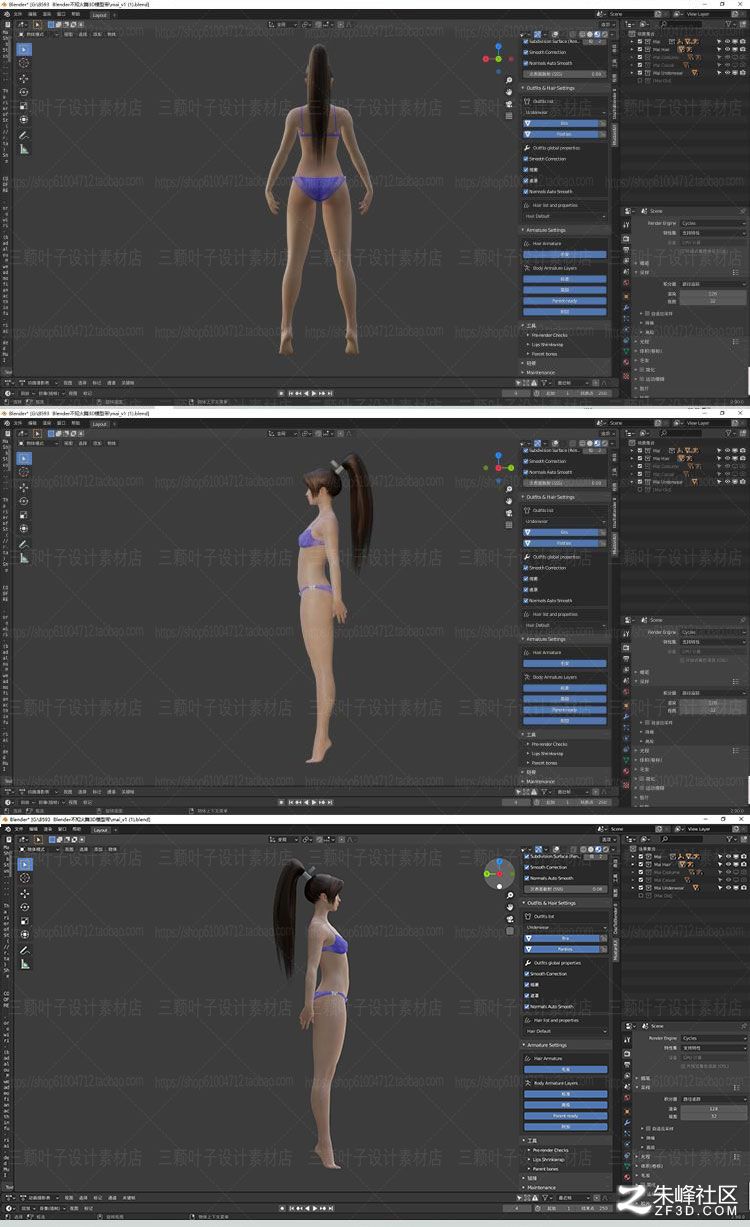Pick the Cursor tool in top screenshot
Screen dimensions: 750x1227
(24, 63)
